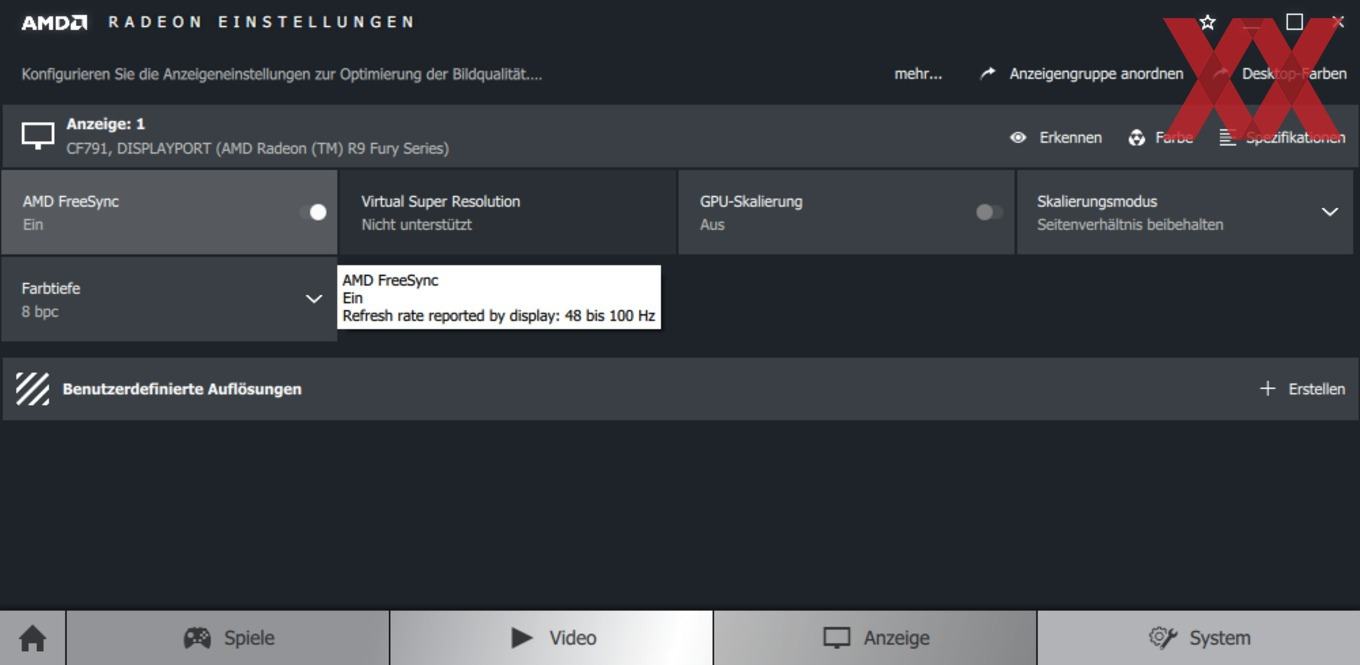
Task: Open the Farbe color wheel icon
Action: [1137, 138]
